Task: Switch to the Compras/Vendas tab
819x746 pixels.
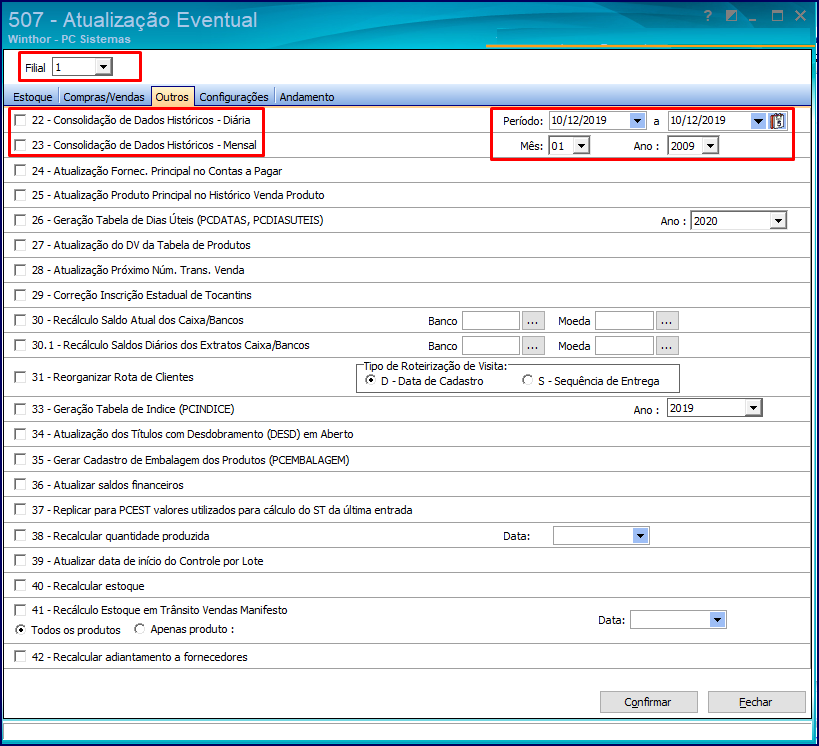Action: pos(104,97)
